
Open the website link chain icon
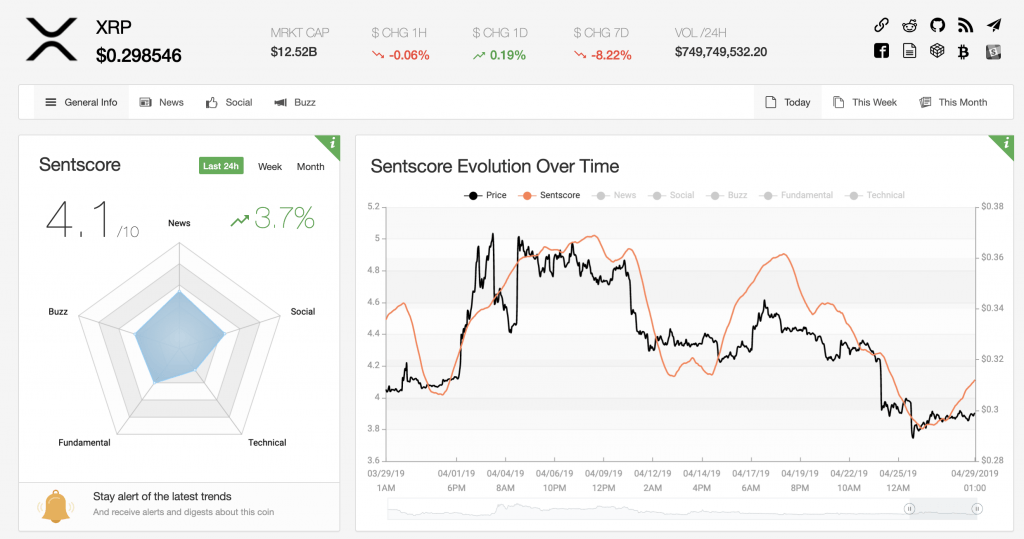tap(882, 25)
